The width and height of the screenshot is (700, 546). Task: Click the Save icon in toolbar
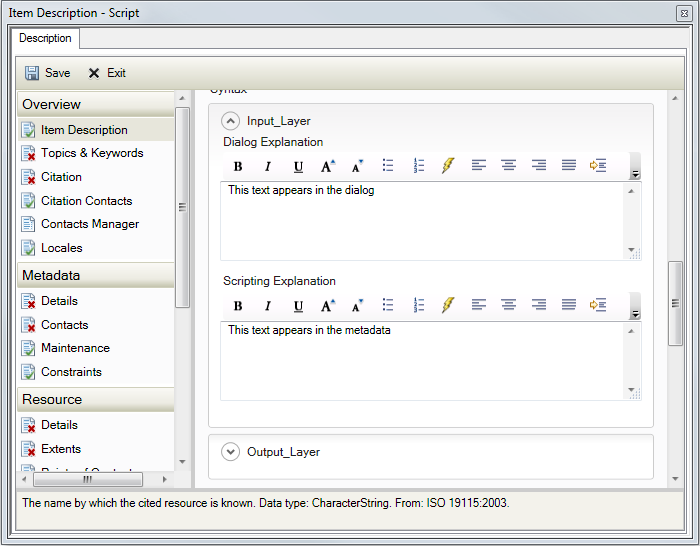pos(32,73)
